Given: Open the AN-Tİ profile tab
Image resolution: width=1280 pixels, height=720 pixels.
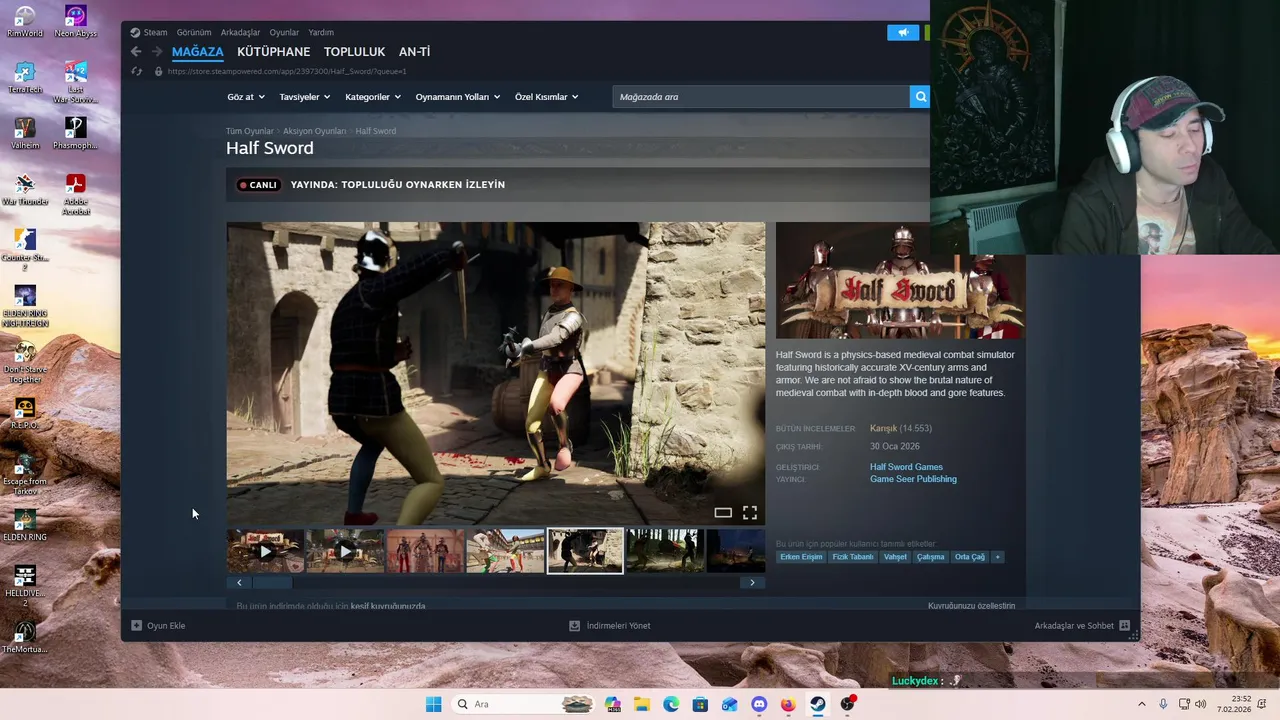Looking at the screenshot, I should click(414, 52).
